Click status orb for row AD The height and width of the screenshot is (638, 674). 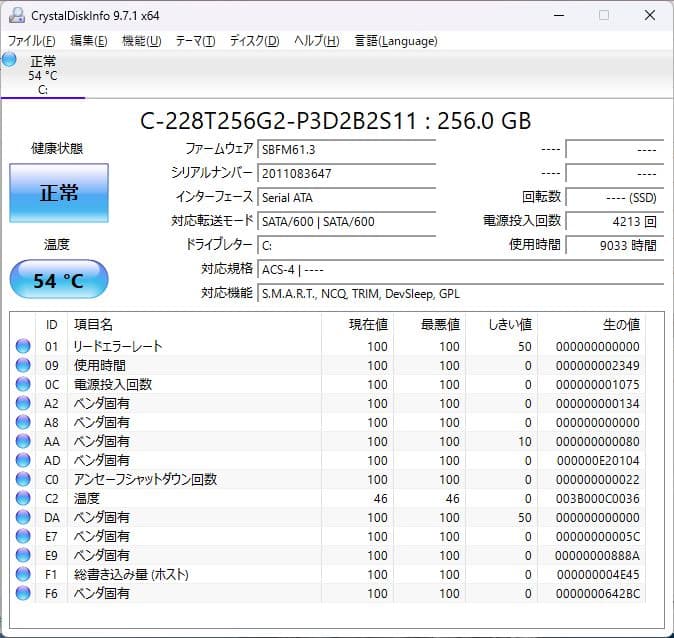point(23,460)
